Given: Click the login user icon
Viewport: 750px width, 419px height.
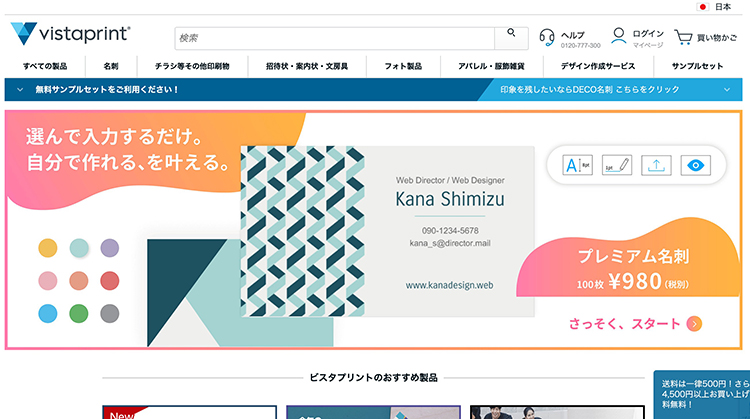Looking at the screenshot, I should [x=618, y=36].
